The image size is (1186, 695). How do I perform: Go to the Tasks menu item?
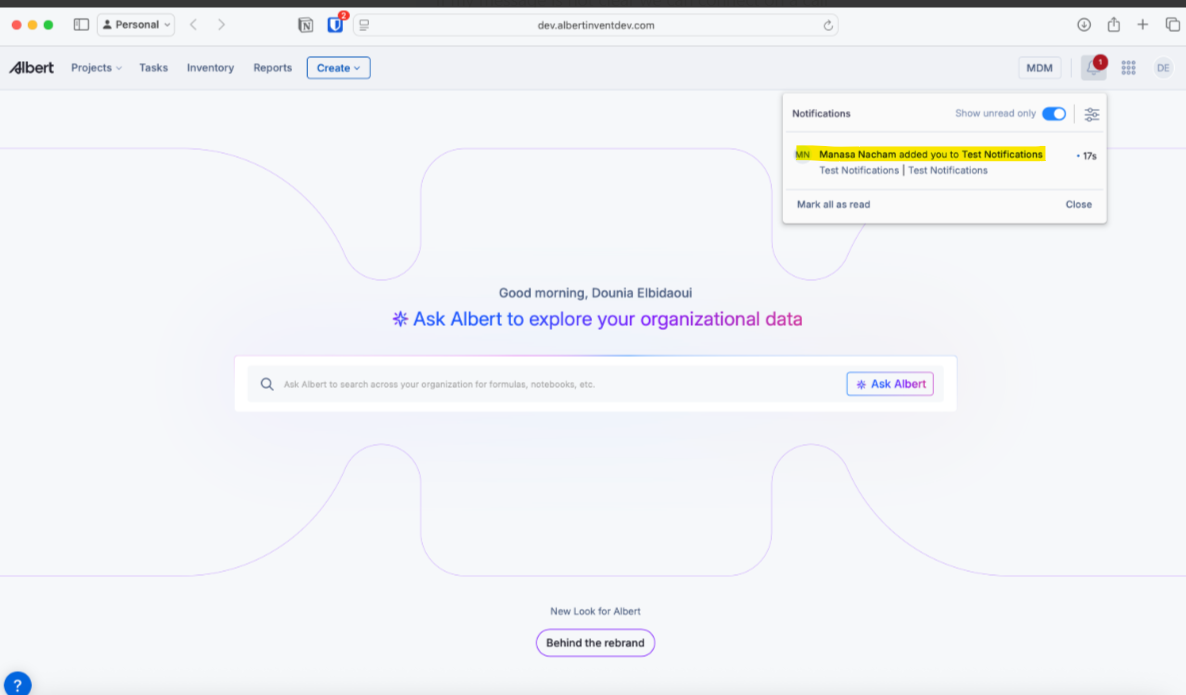(153, 68)
